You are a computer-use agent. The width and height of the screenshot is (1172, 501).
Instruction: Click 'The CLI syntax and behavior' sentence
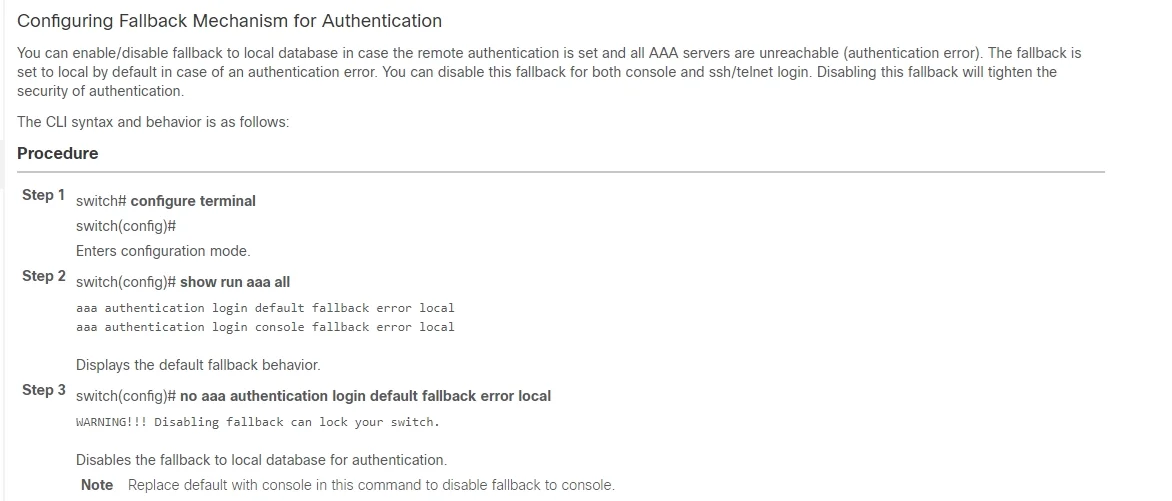[x=153, y=122]
